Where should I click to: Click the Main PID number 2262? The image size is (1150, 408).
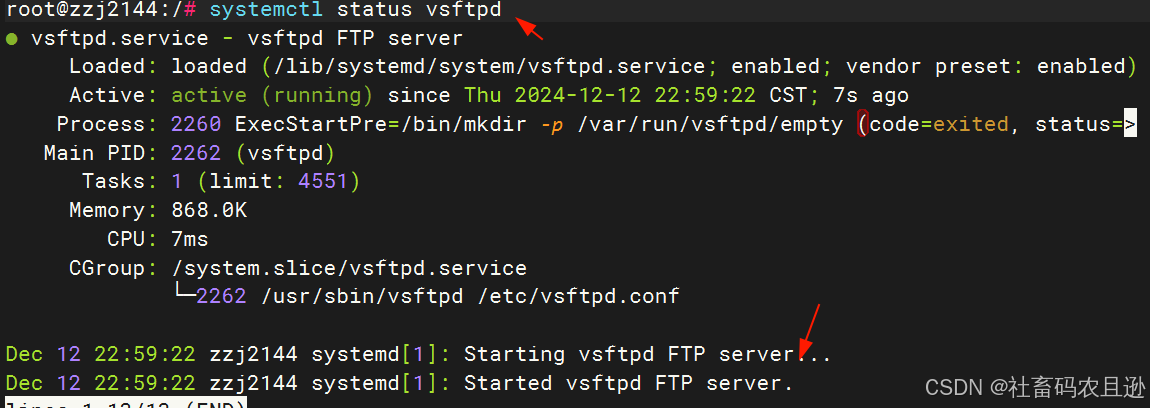[196, 153]
